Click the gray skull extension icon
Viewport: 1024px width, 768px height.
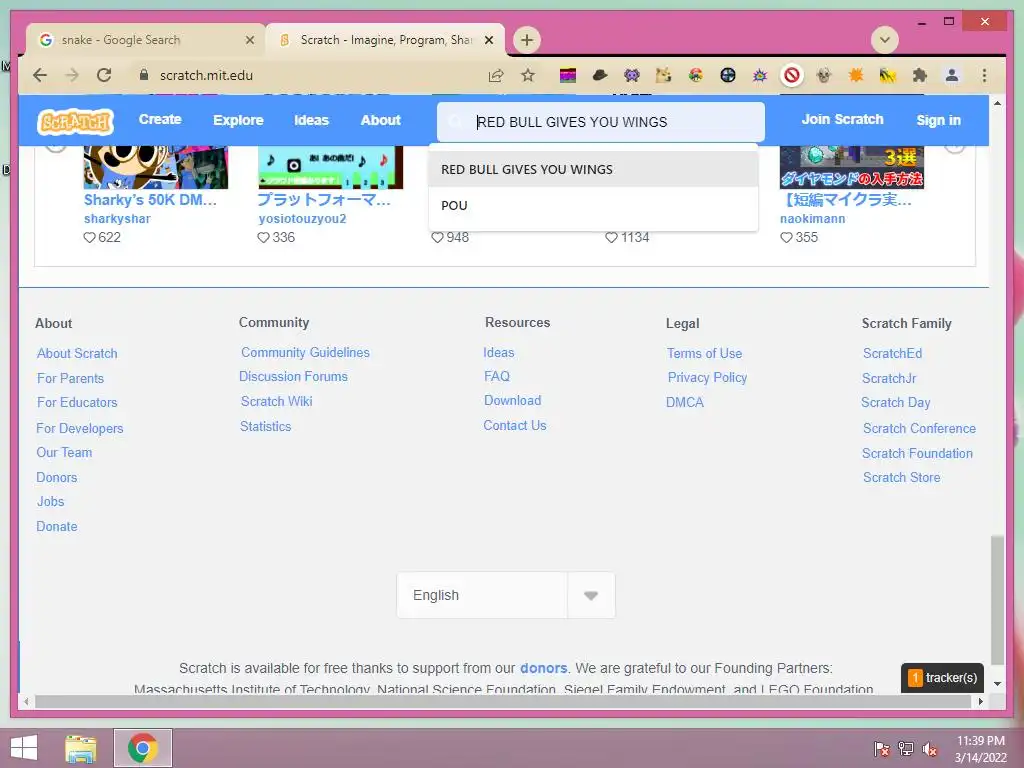pyautogui.click(x=824, y=76)
